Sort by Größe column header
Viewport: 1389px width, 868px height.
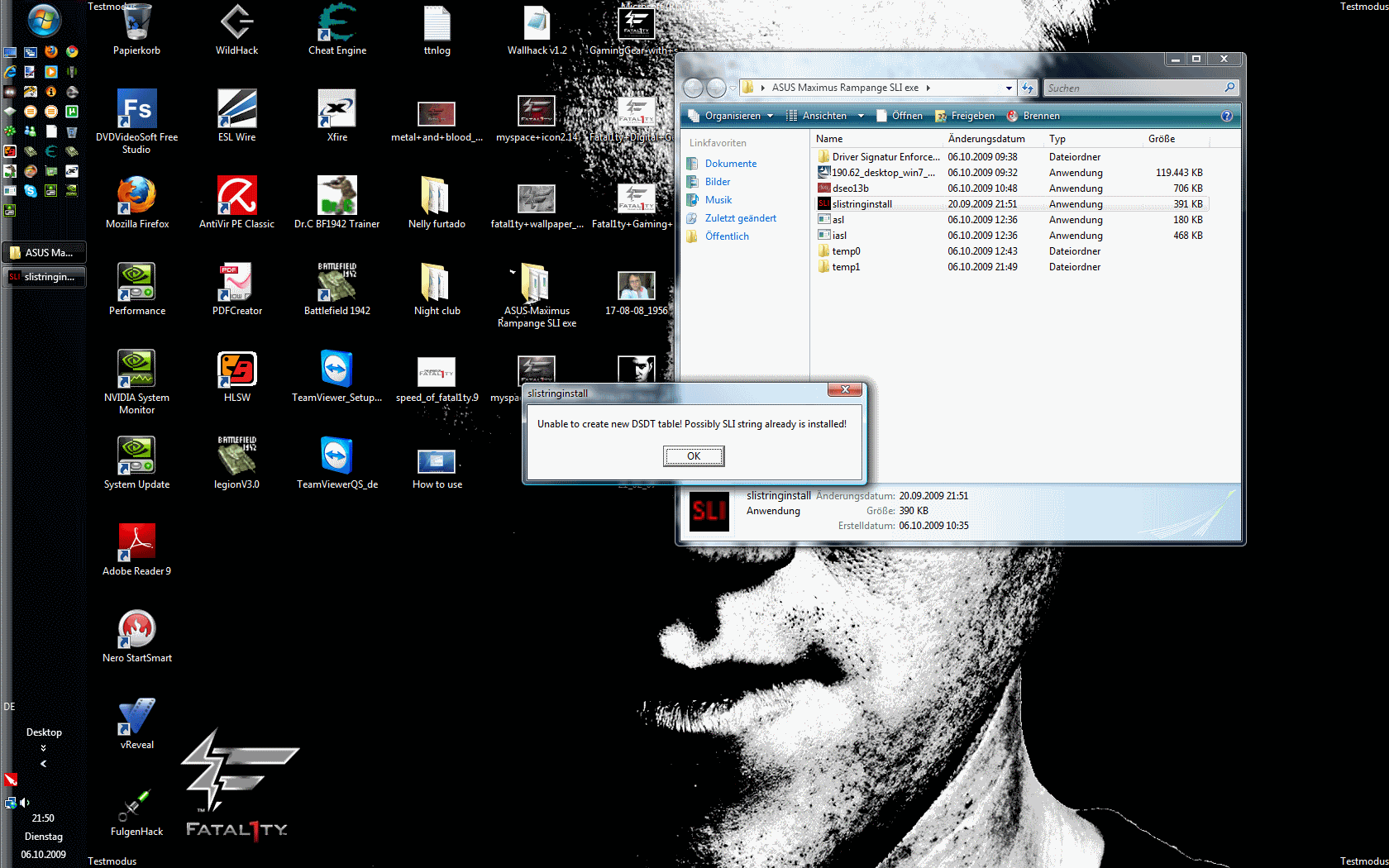point(1177,139)
